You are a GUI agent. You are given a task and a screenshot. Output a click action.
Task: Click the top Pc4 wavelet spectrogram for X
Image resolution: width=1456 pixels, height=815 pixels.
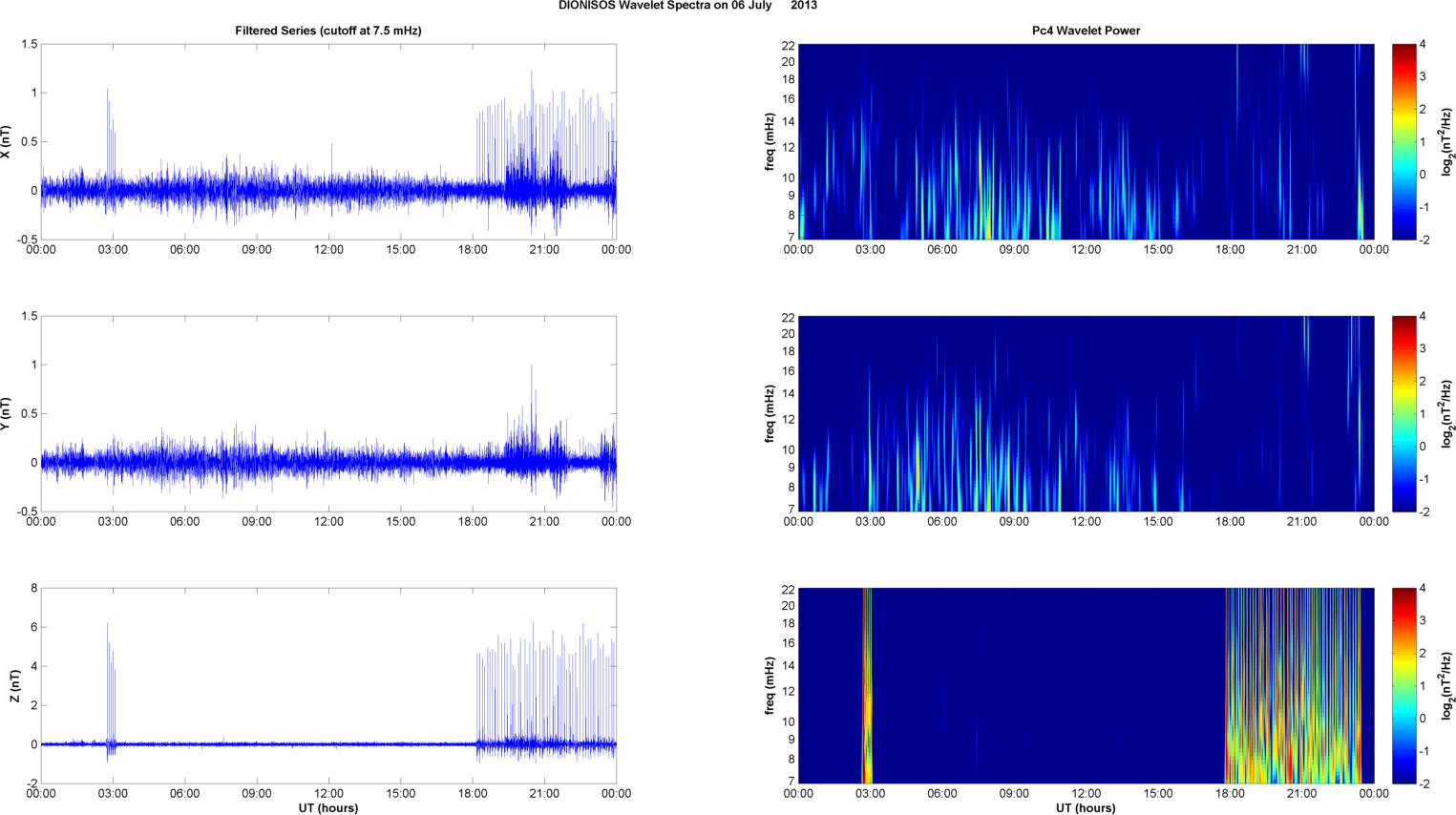[x=1086, y=142]
